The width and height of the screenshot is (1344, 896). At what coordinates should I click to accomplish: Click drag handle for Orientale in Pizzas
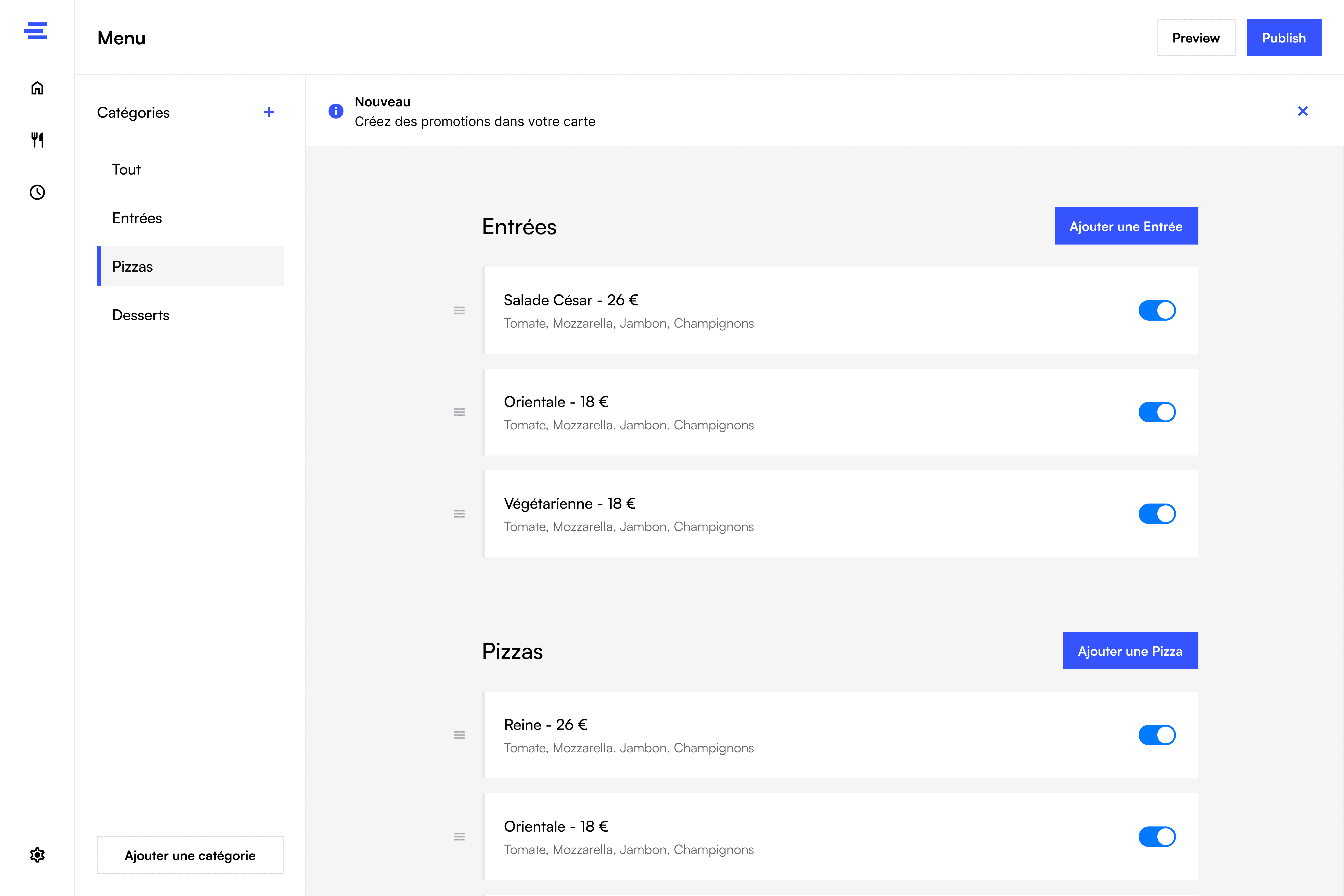459,836
